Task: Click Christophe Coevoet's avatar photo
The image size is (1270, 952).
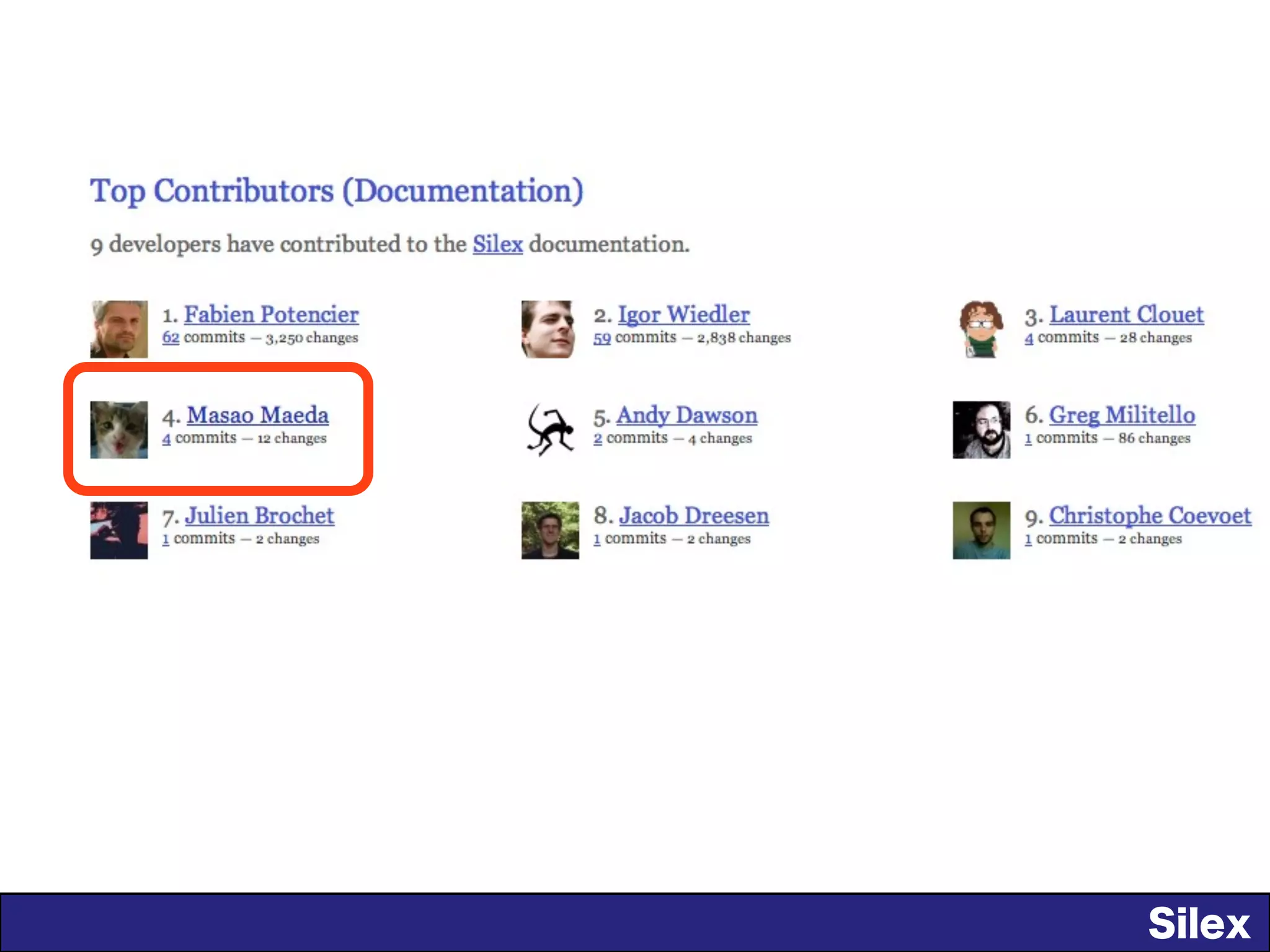Action: [981, 530]
